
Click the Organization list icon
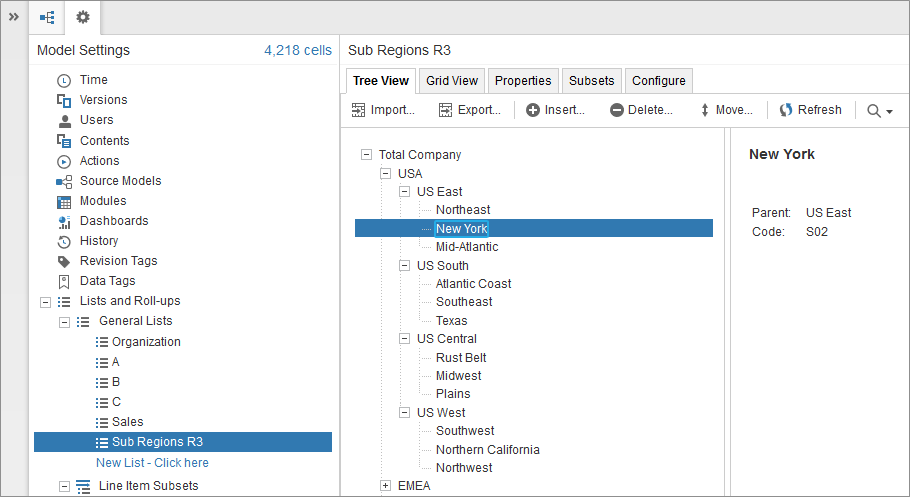click(102, 342)
